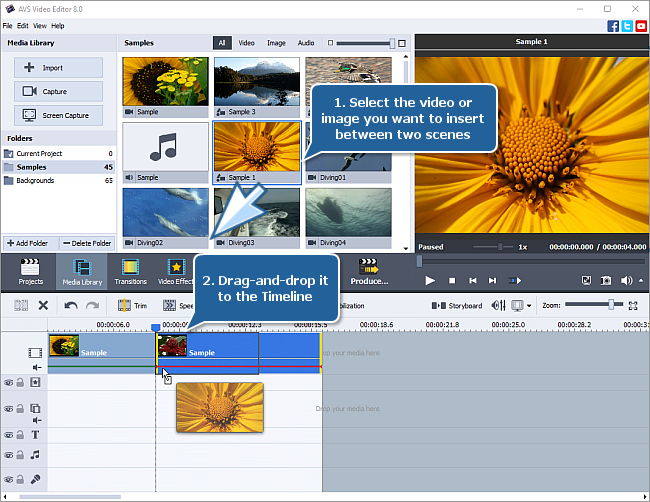Toggle visibility of the text track
This screenshot has height=502, width=650.
point(9,435)
